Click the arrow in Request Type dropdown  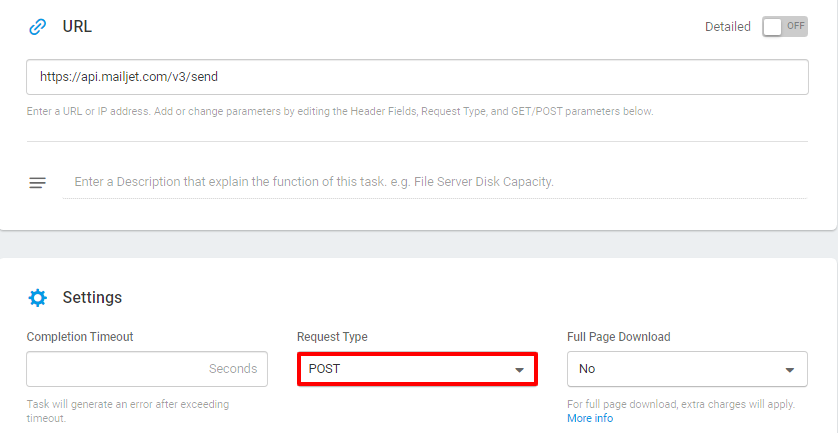point(519,370)
